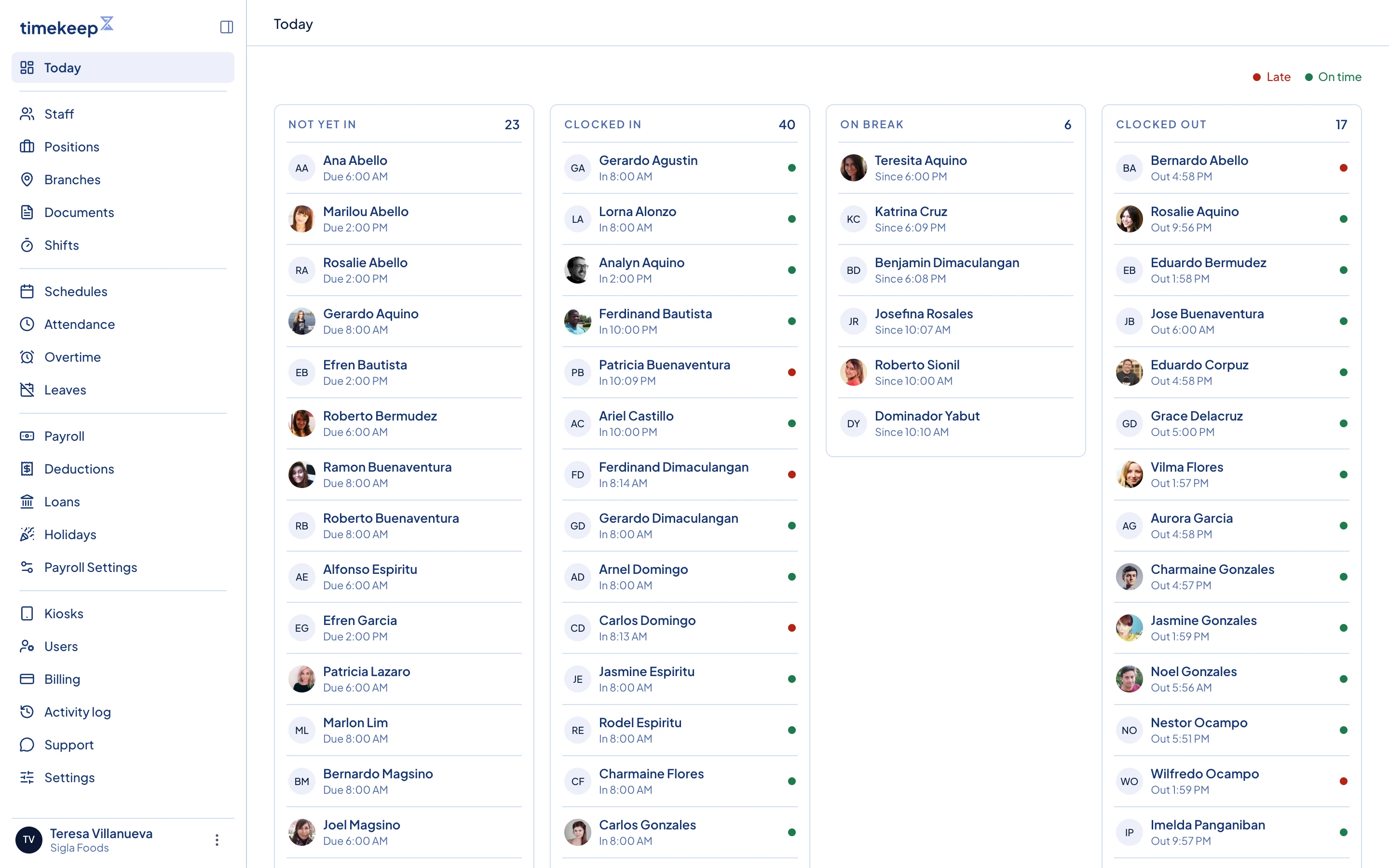Go to Billing page

point(123,678)
